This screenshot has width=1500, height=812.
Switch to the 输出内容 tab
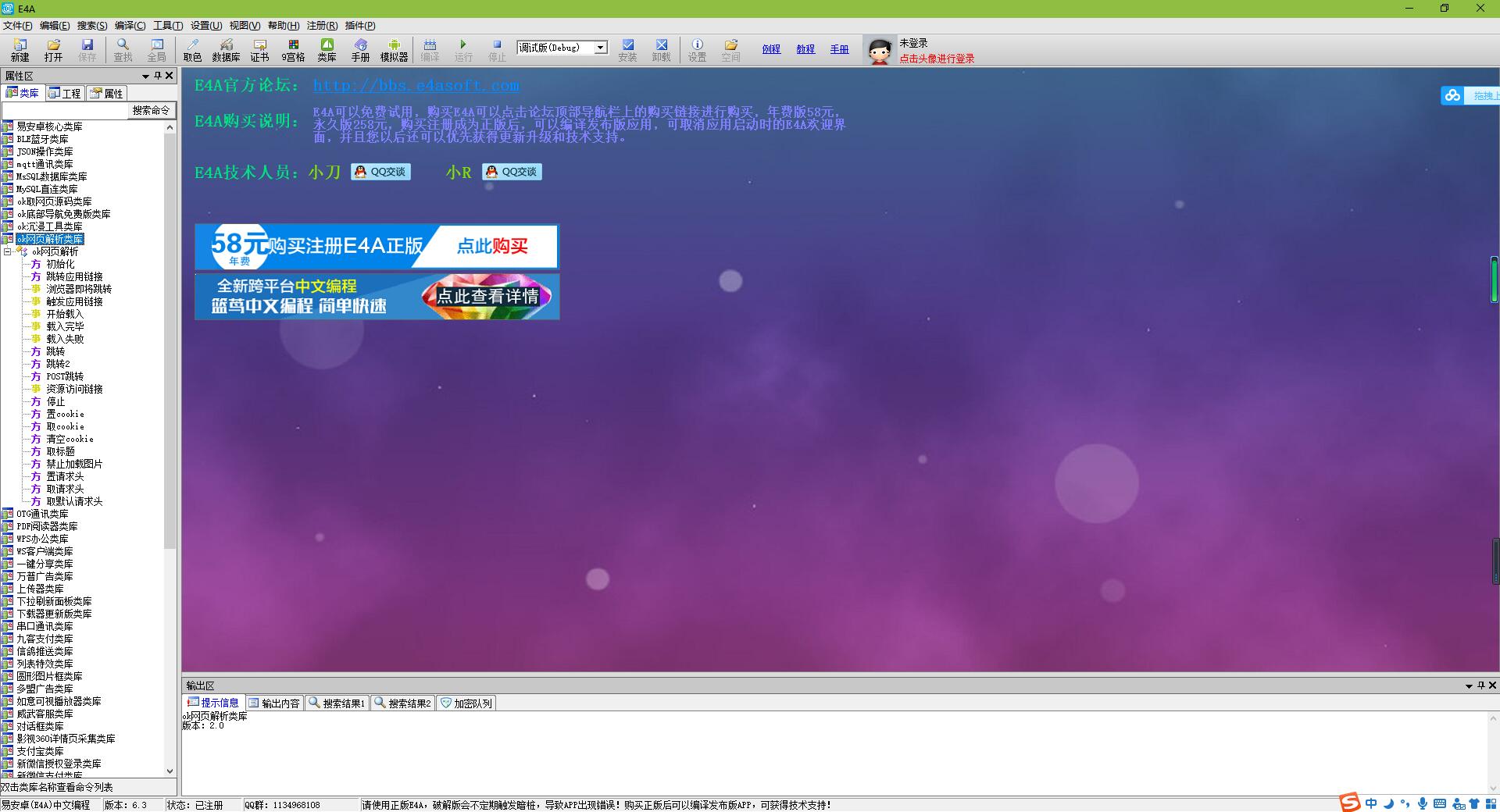[x=274, y=703]
